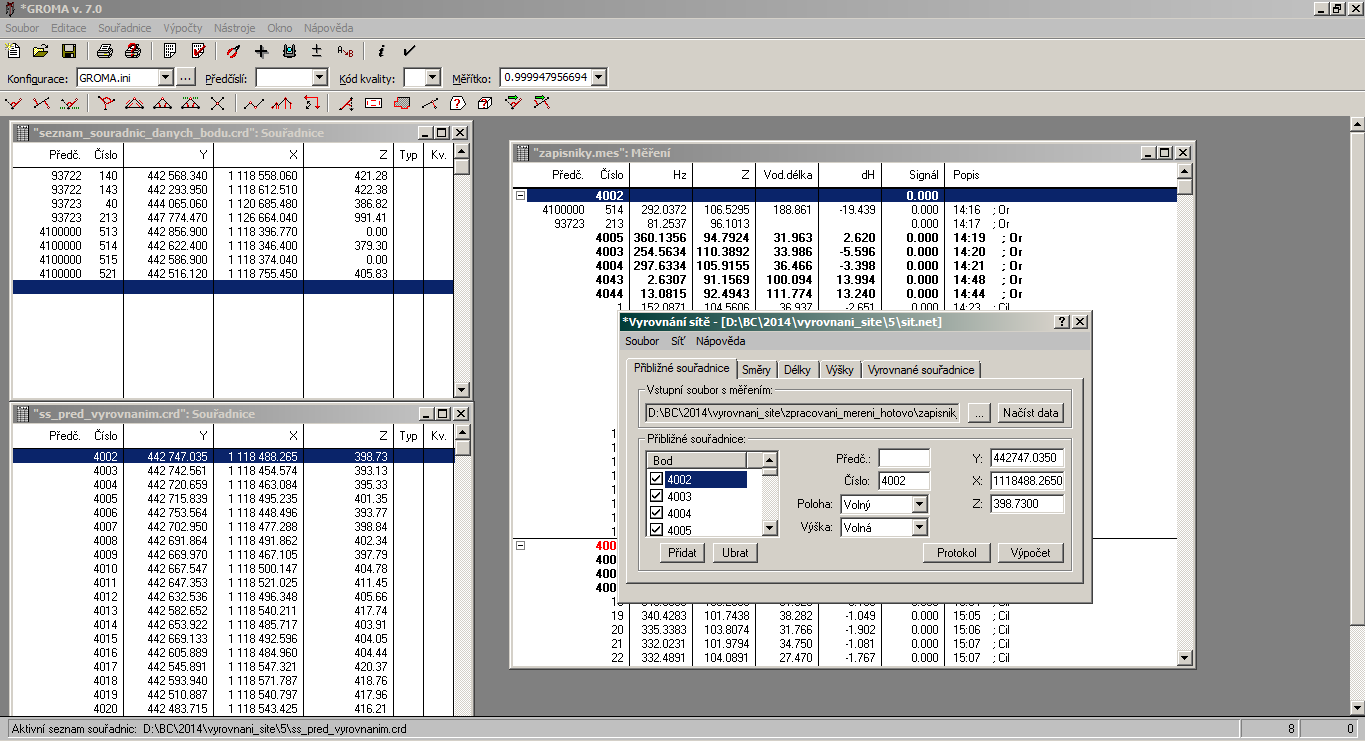The image size is (1365, 741).
Task: Open the Souřadnice menu
Action: 125,28
